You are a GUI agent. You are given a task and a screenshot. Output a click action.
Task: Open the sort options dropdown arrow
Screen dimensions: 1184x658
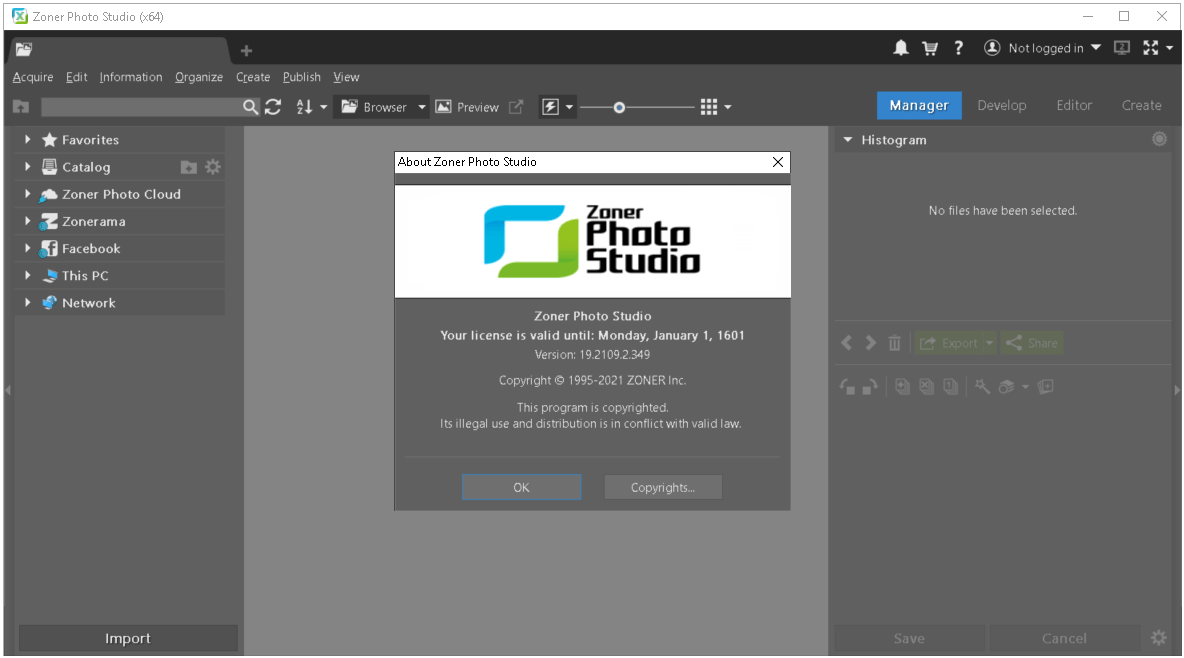[323, 107]
